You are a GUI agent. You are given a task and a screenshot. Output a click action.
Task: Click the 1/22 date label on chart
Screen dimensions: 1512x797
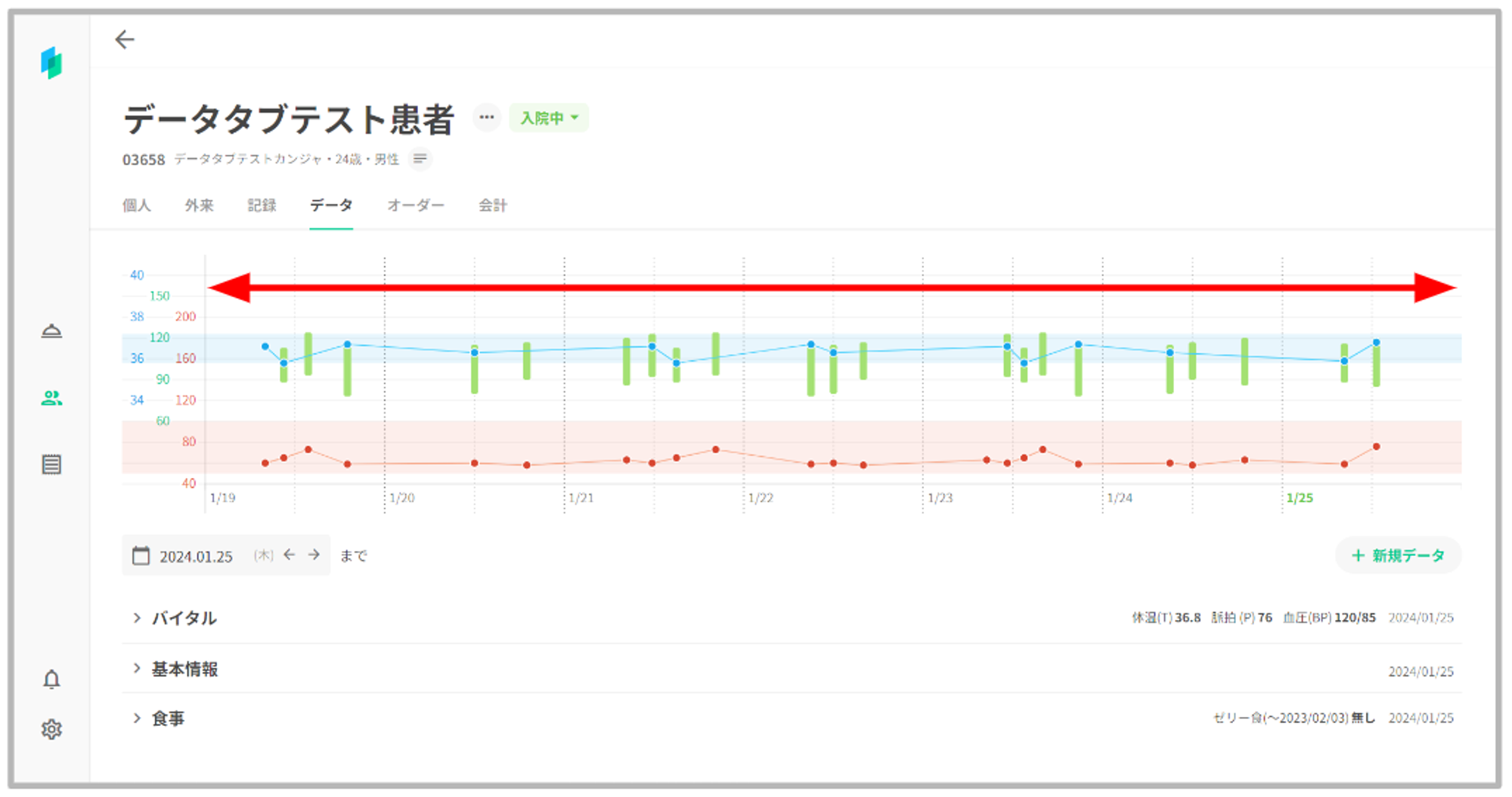tap(761, 498)
